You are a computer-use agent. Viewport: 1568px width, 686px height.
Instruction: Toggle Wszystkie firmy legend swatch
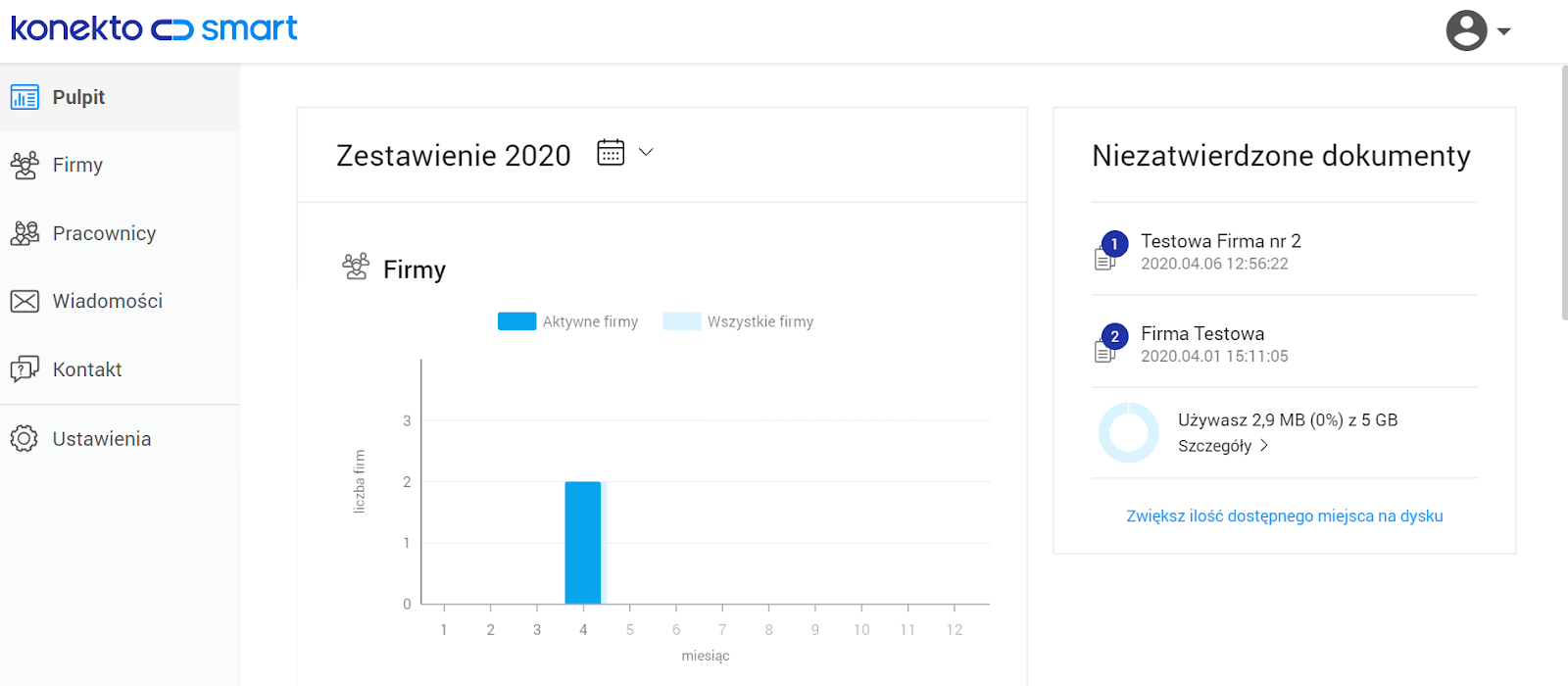point(682,321)
